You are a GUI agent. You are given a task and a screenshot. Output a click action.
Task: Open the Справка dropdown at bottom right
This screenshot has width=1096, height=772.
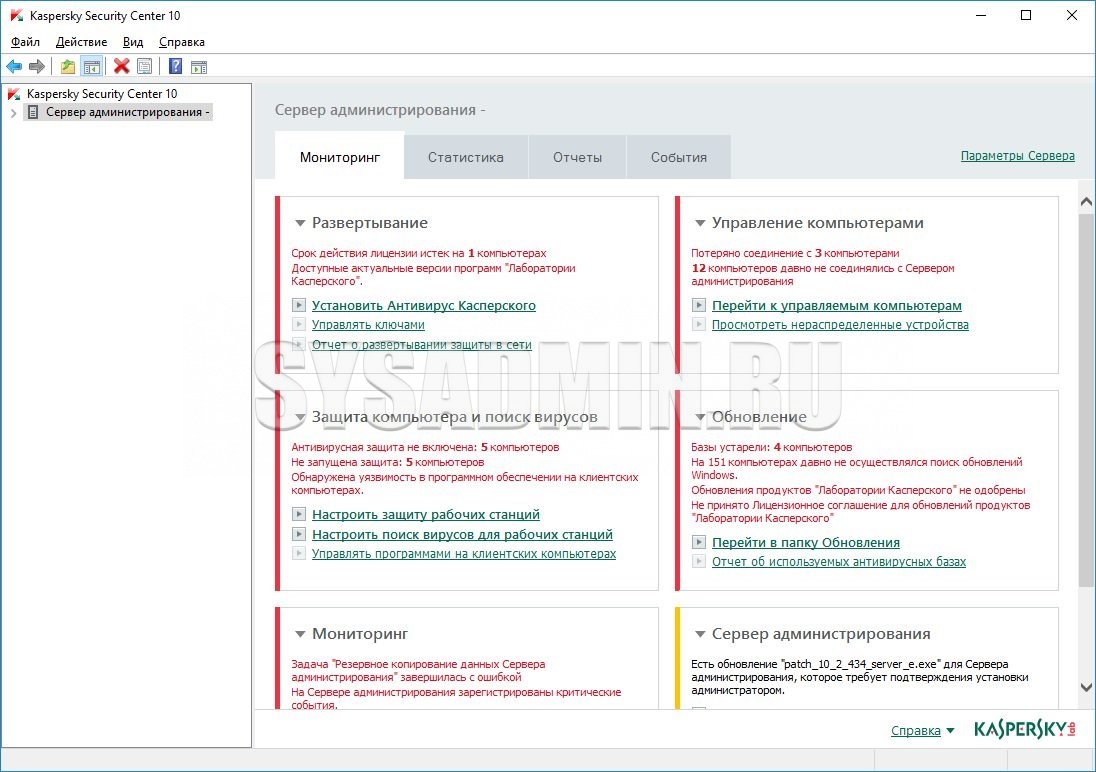point(949,731)
